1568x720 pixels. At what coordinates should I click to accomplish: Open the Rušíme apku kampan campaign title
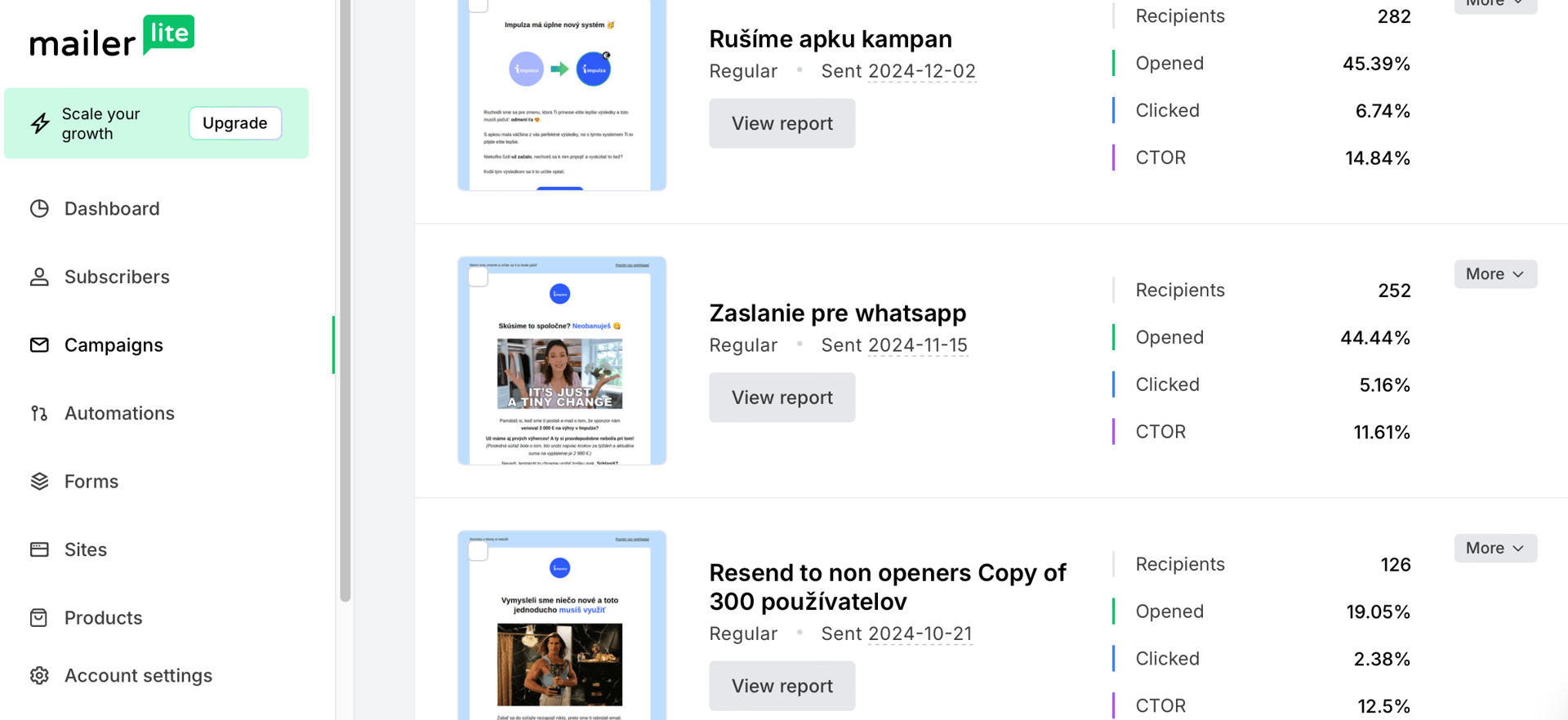pos(831,38)
